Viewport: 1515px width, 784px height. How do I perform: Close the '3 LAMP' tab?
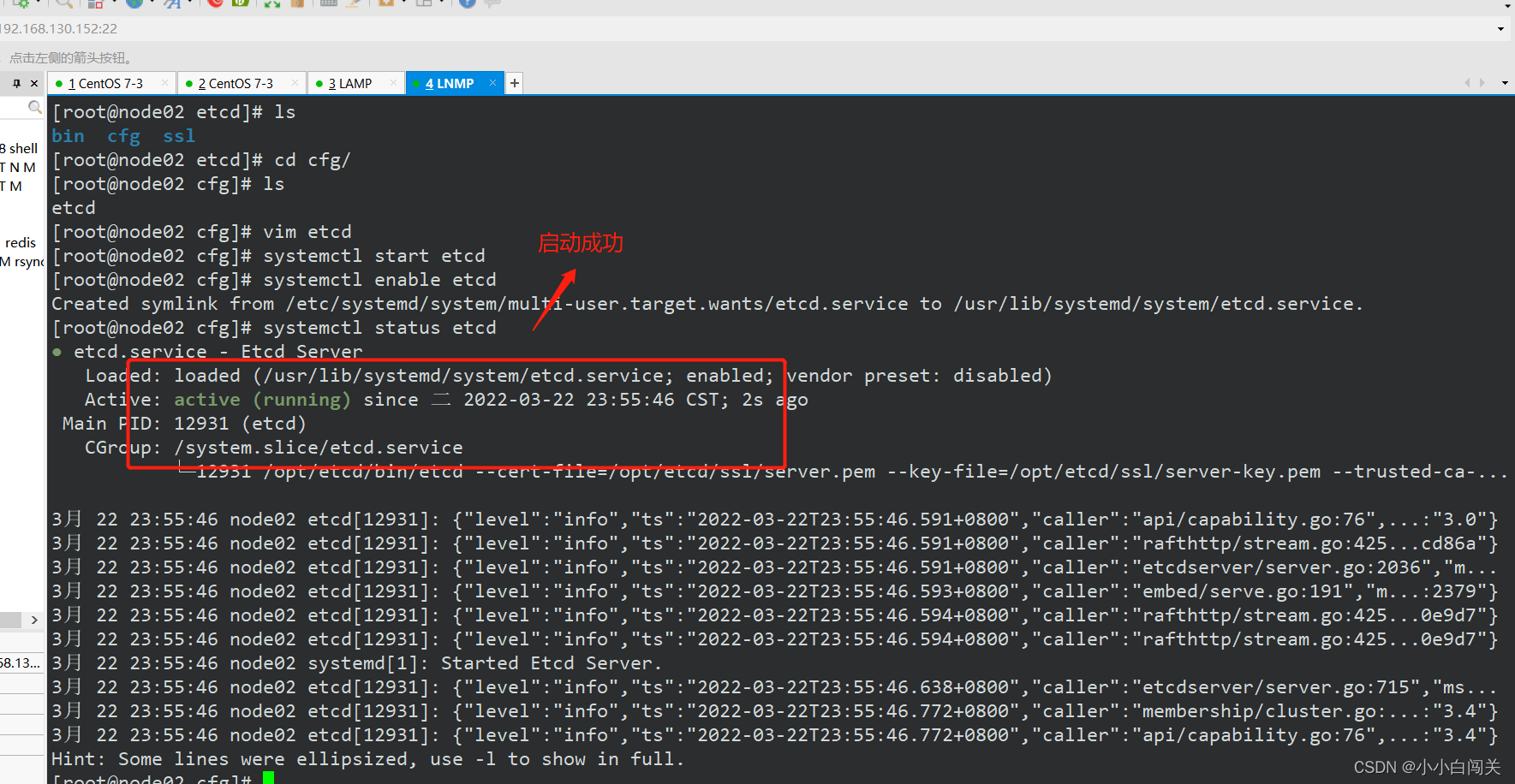(393, 83)
